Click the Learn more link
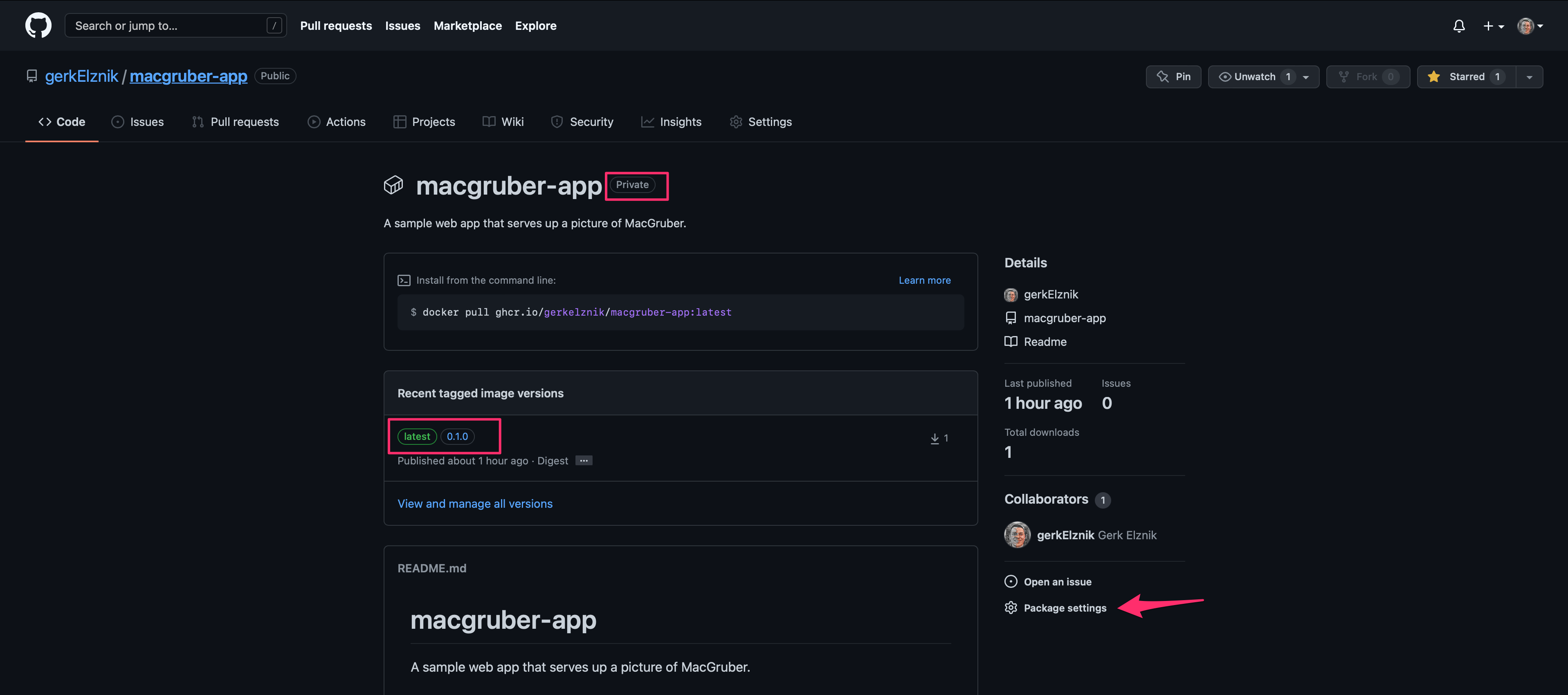1568x695 pixels. [x=924, y=280]
